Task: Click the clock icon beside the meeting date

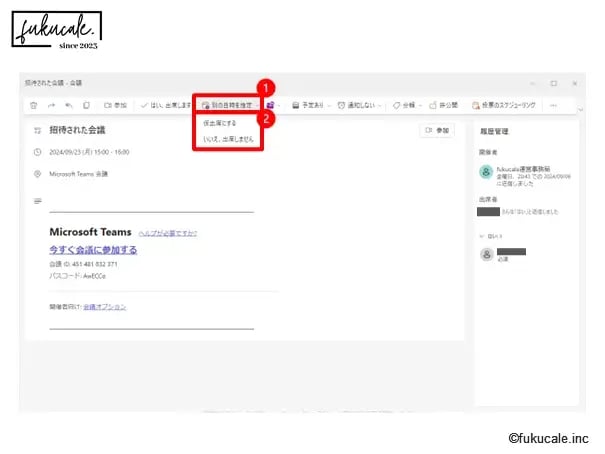Action: coord(37,152)
